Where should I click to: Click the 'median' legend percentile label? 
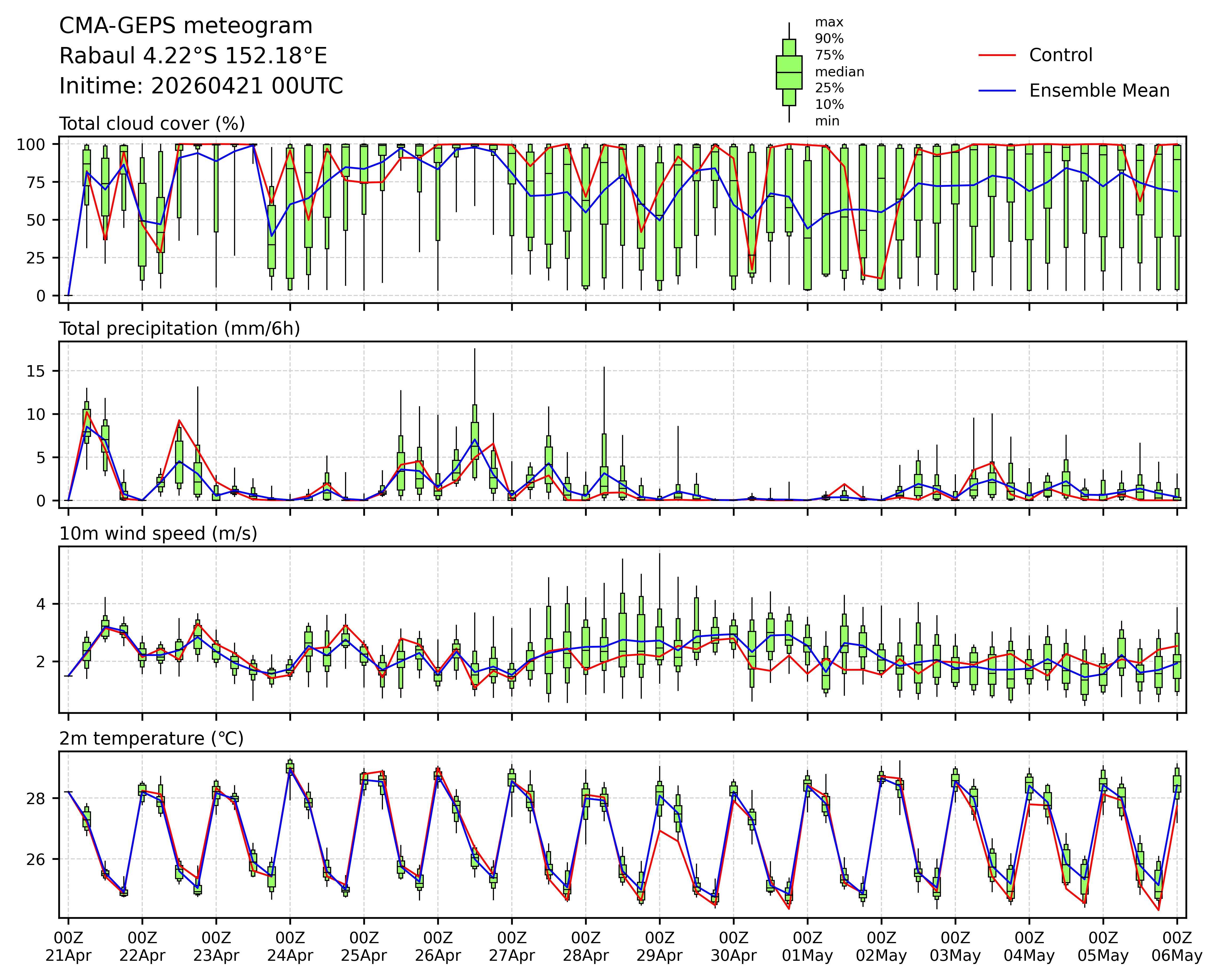tap(839, 72)
